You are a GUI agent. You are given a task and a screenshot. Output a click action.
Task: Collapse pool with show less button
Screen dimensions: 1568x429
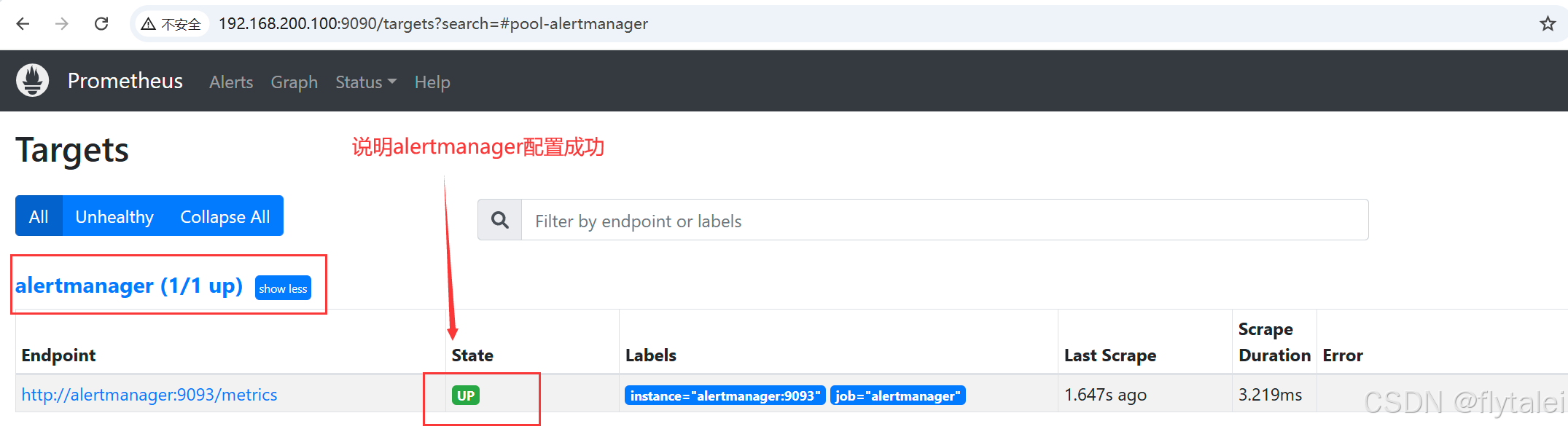pyautogui.click(x=283, y=288)
